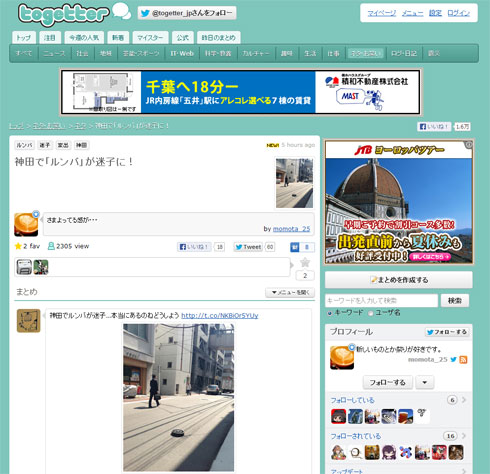Click the magnifier avatar under フォローされている
490x474 pixels.
tap(355, 453)
